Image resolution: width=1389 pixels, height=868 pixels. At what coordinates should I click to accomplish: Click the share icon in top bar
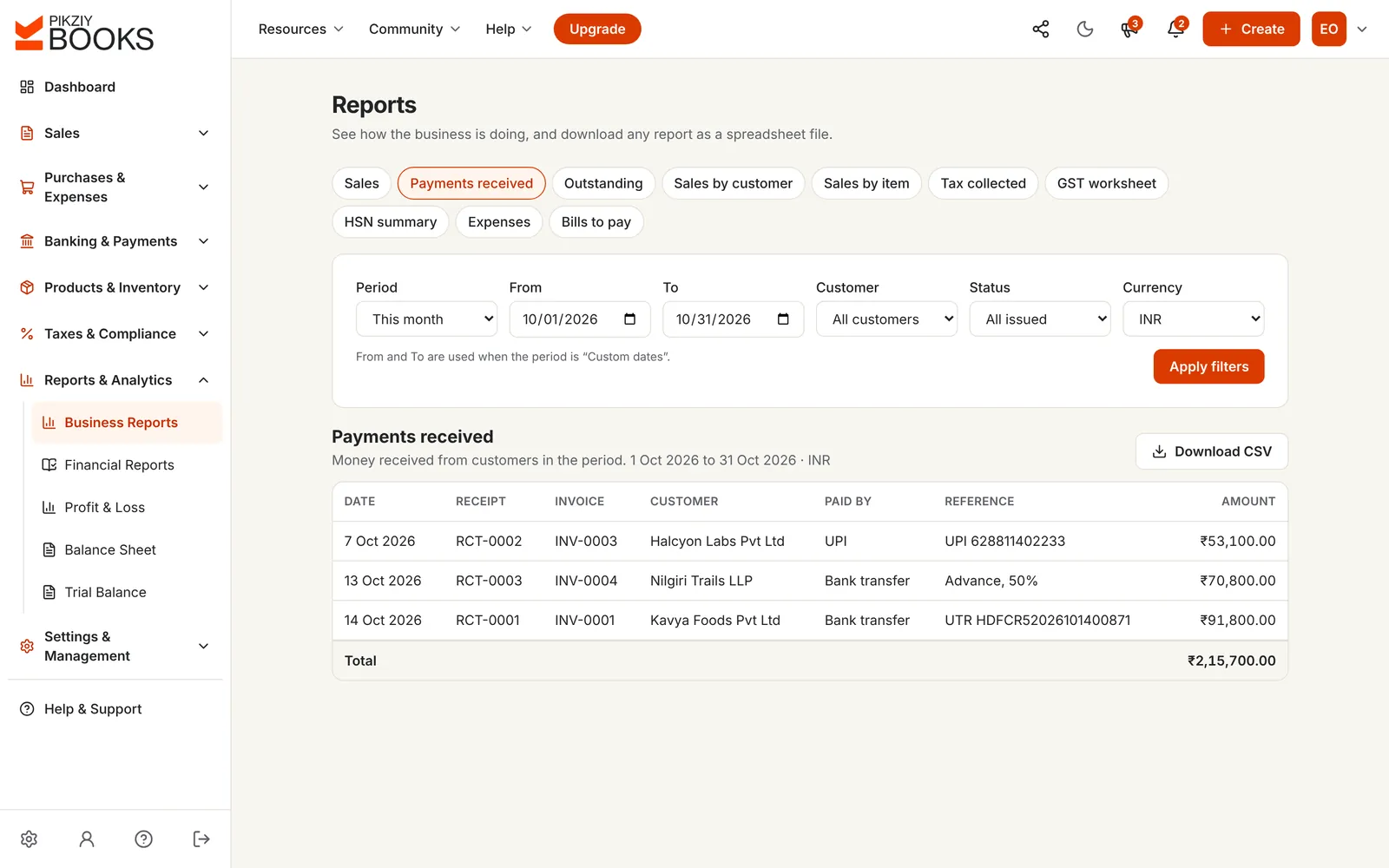click(x=1040, y=30)
